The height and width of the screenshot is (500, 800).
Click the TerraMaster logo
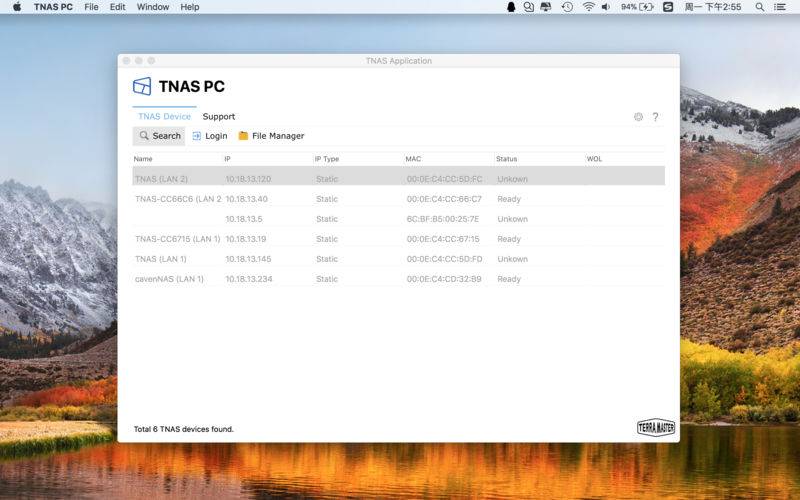pos(656,427)
